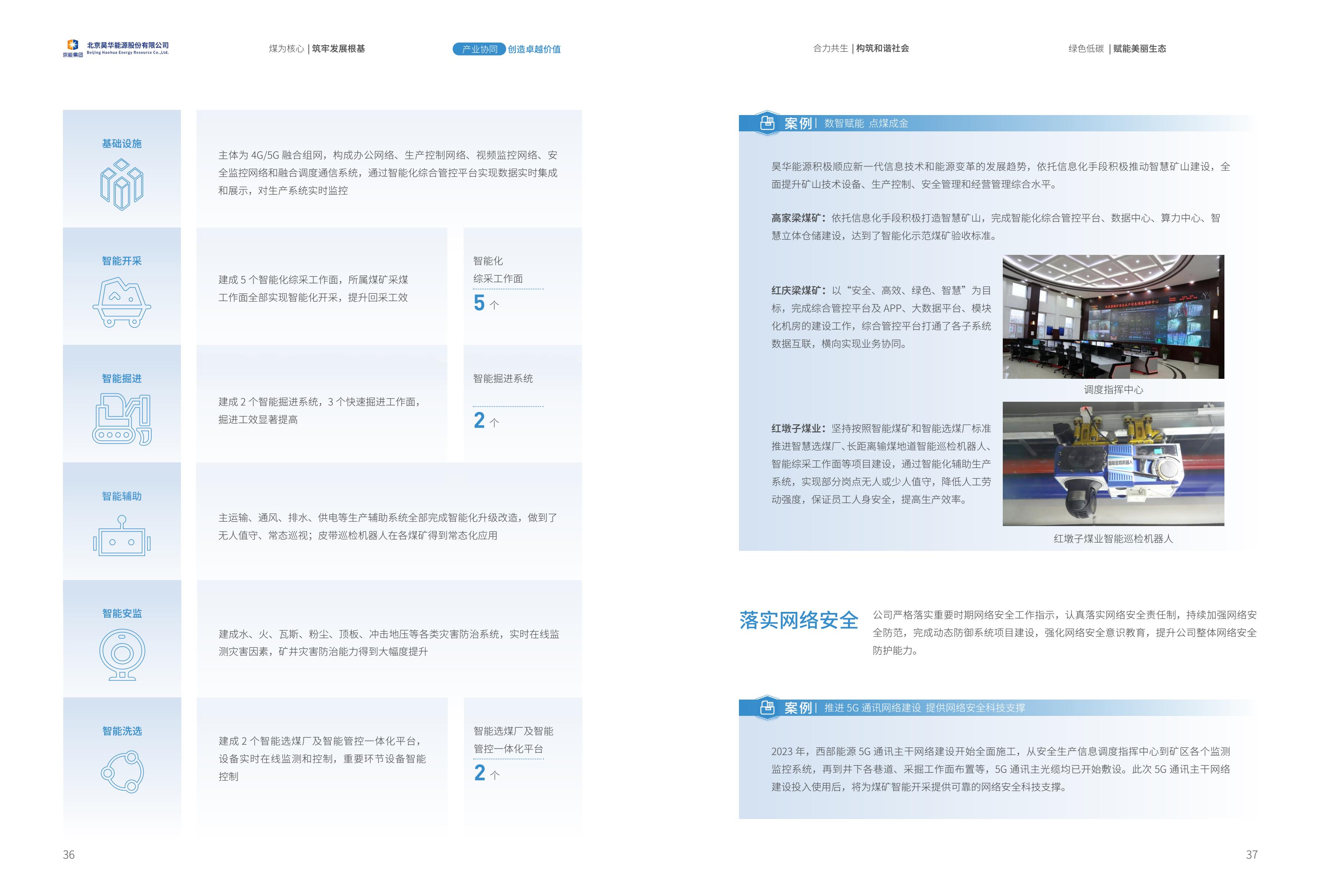Click the 智能掘进 excavator icon
Screen dimensions: 1321x896
122,419
